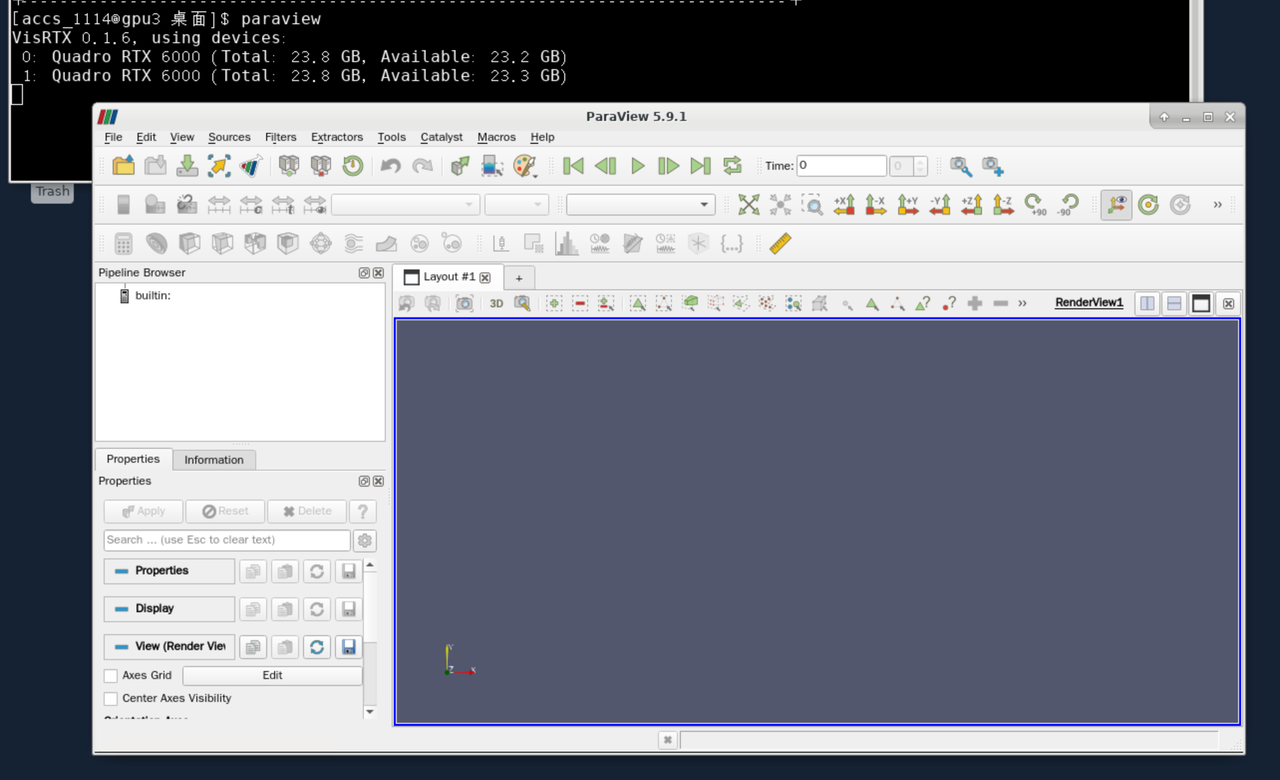The height and width of the screenshot is (780, 1280).
Task: Collapse the Properties section header
Action: point(169,571)
